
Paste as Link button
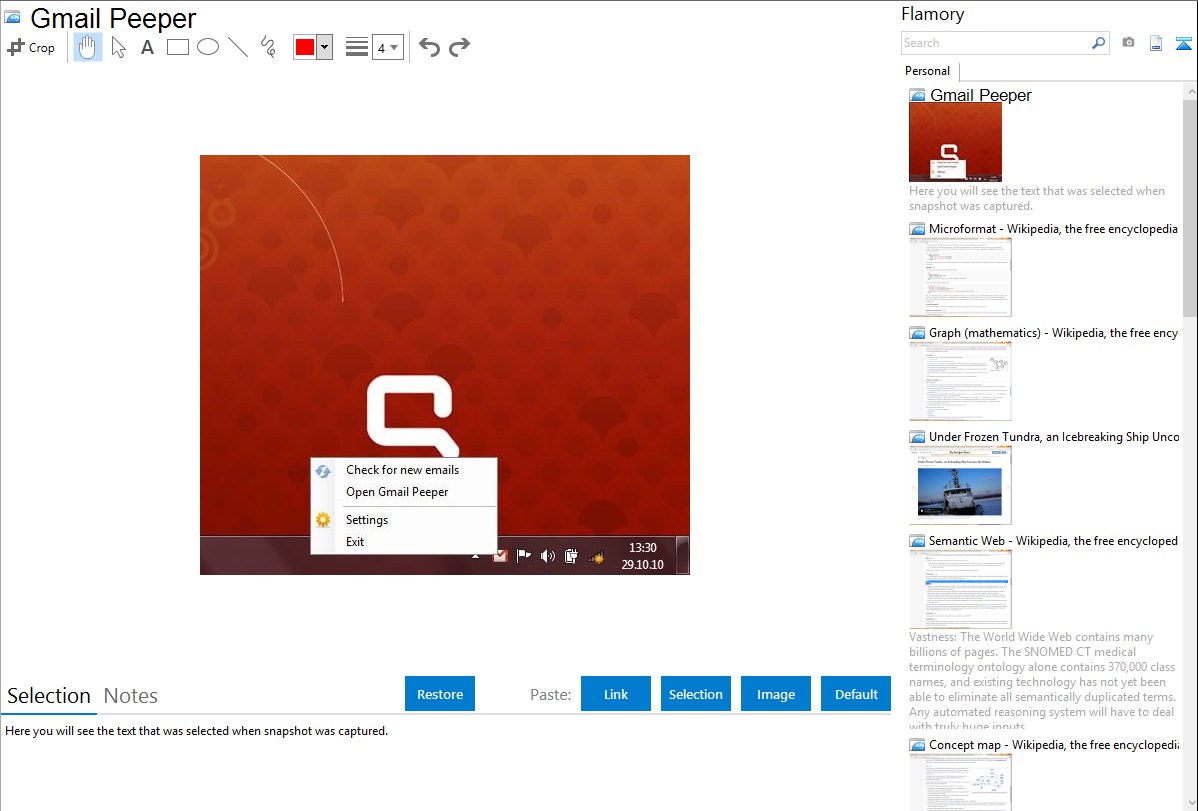(616, 694)
